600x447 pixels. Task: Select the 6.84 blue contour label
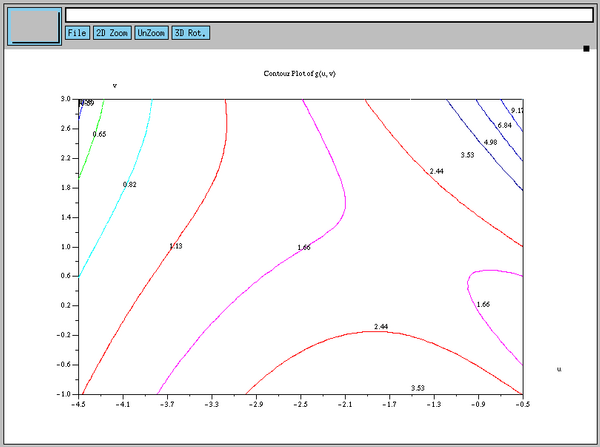[x=504, y=125]
